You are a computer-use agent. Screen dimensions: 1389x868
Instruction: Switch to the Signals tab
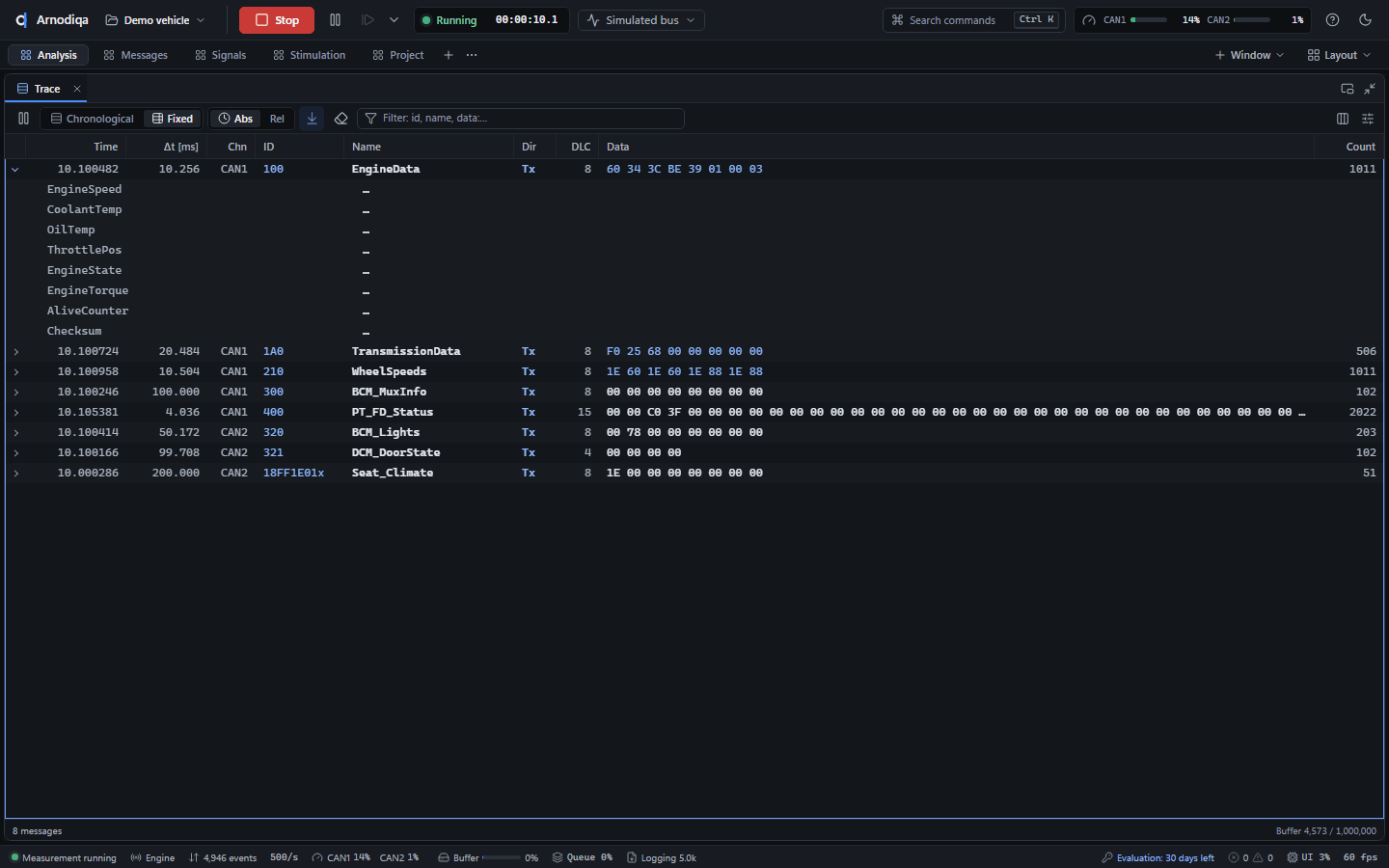(220, 55)
